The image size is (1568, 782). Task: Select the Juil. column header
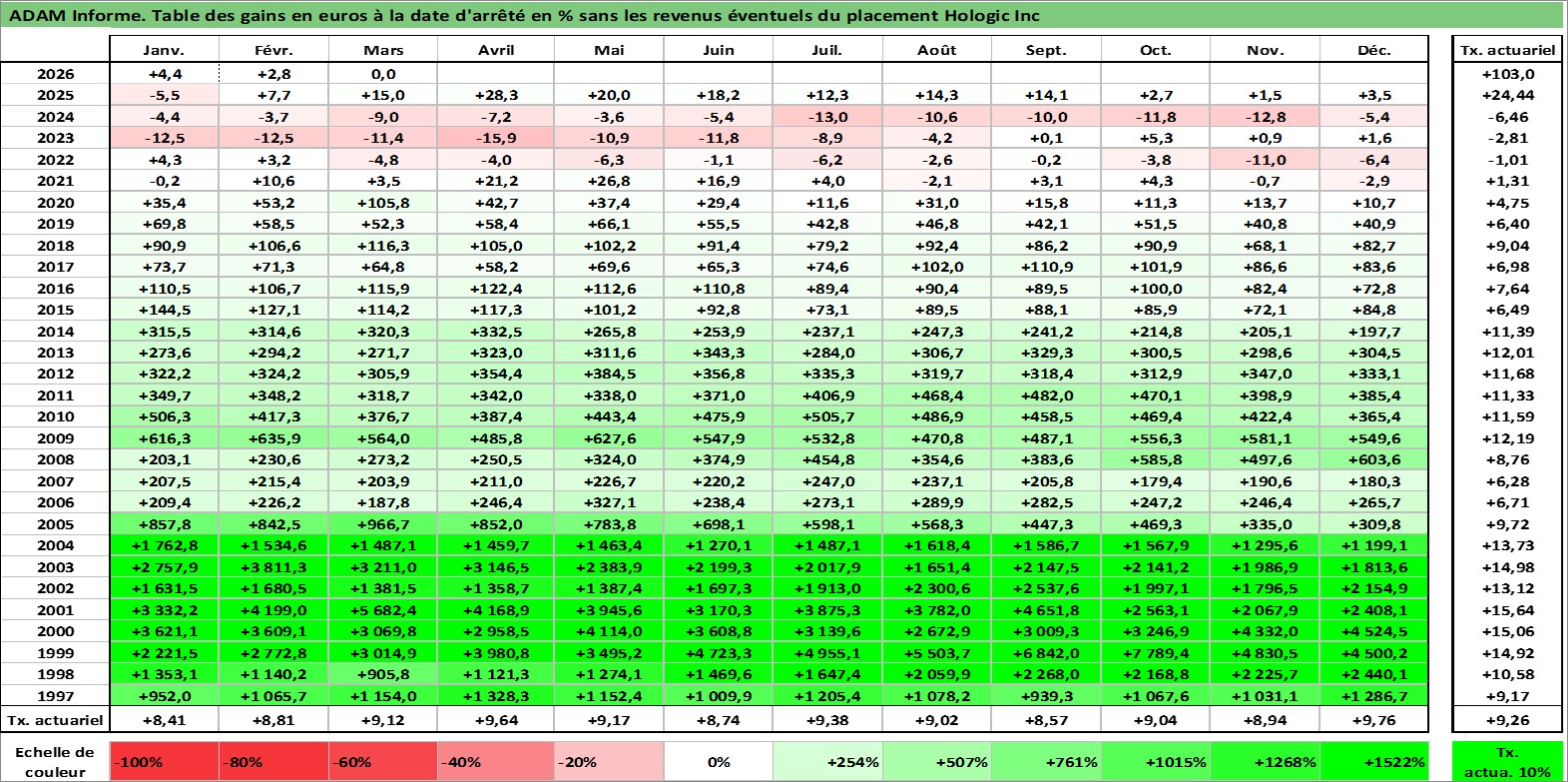pyautogui.click(x=827, y=50)
